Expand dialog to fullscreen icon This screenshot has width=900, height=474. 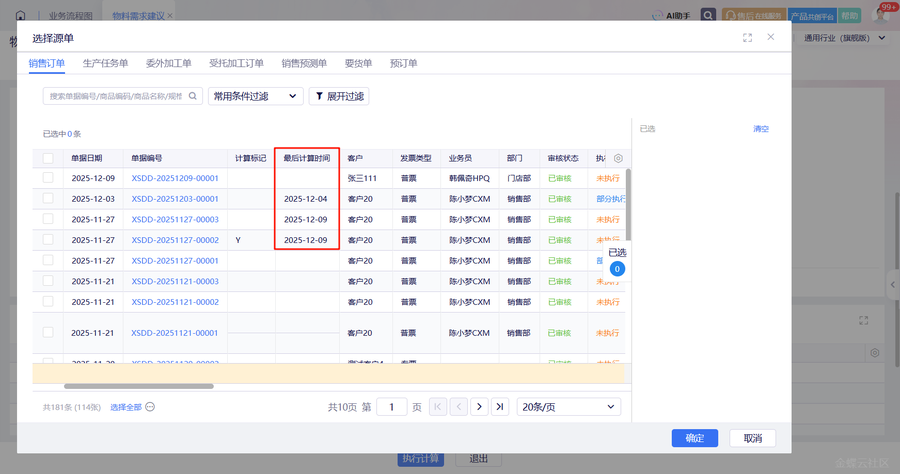[747, 38]
